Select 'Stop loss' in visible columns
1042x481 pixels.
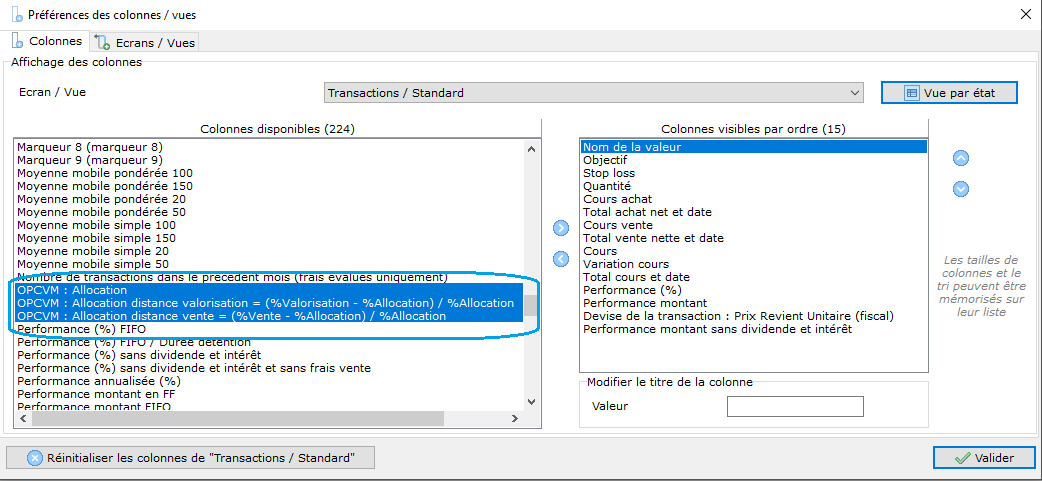point(754,173)
